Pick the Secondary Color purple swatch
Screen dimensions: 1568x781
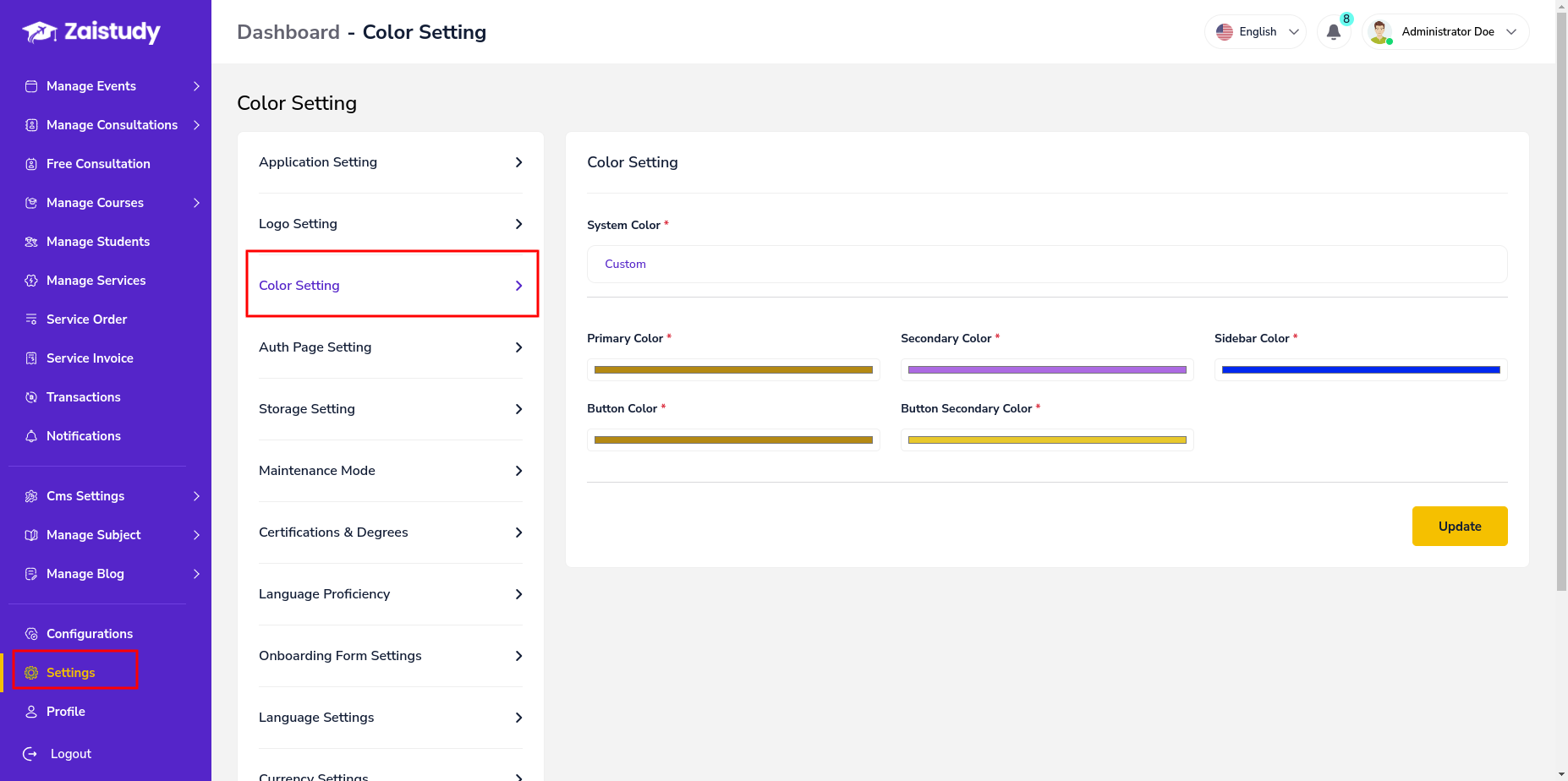1047,369
